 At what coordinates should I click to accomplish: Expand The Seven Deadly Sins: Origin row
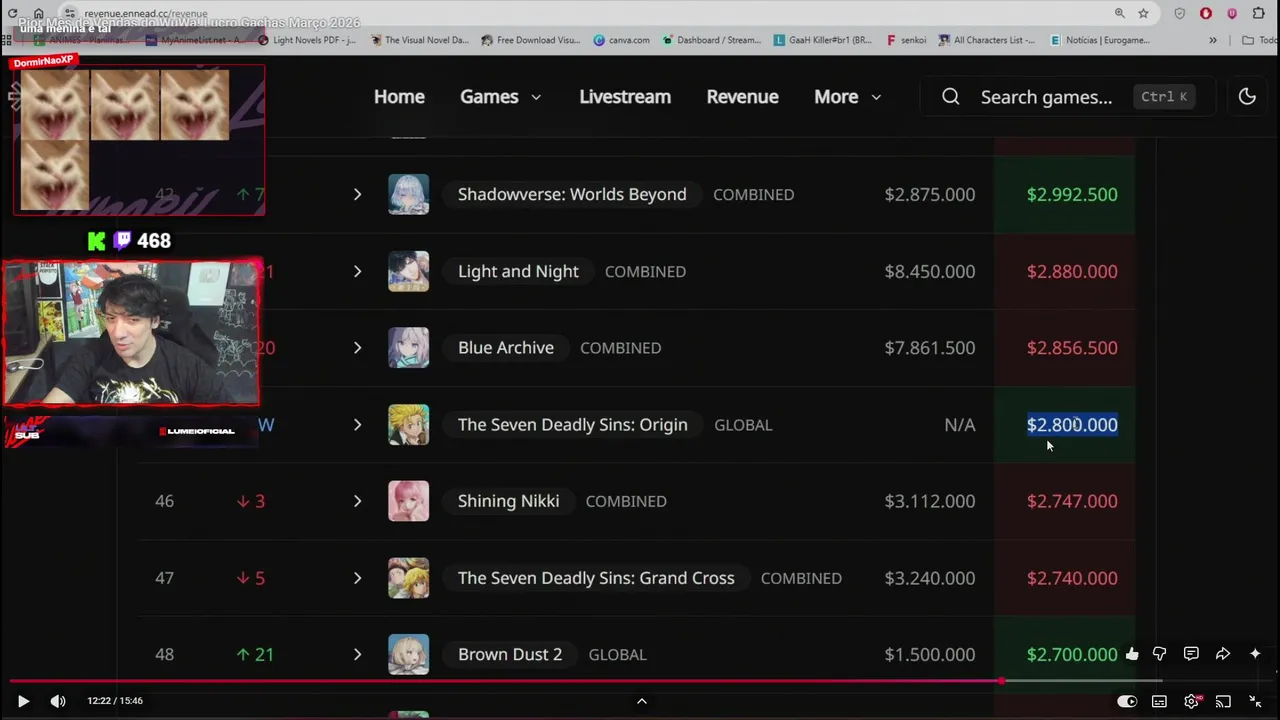click(x=357, y=425)
